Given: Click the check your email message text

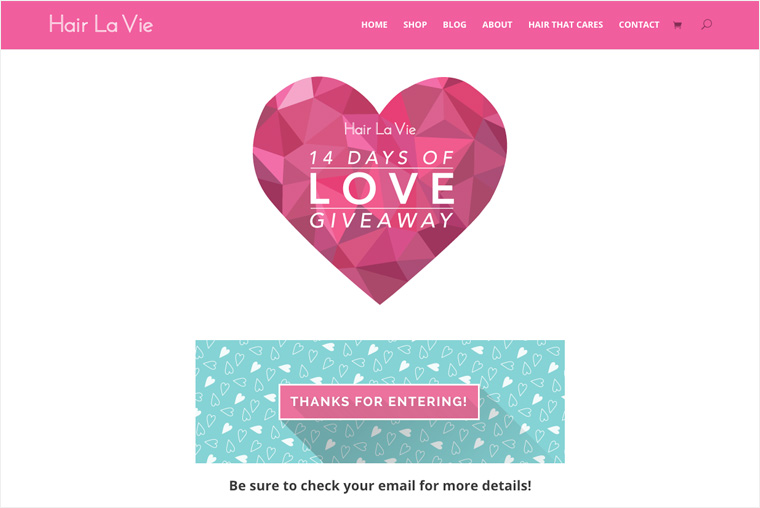Looking at the screenshot, I should point(380,485).
